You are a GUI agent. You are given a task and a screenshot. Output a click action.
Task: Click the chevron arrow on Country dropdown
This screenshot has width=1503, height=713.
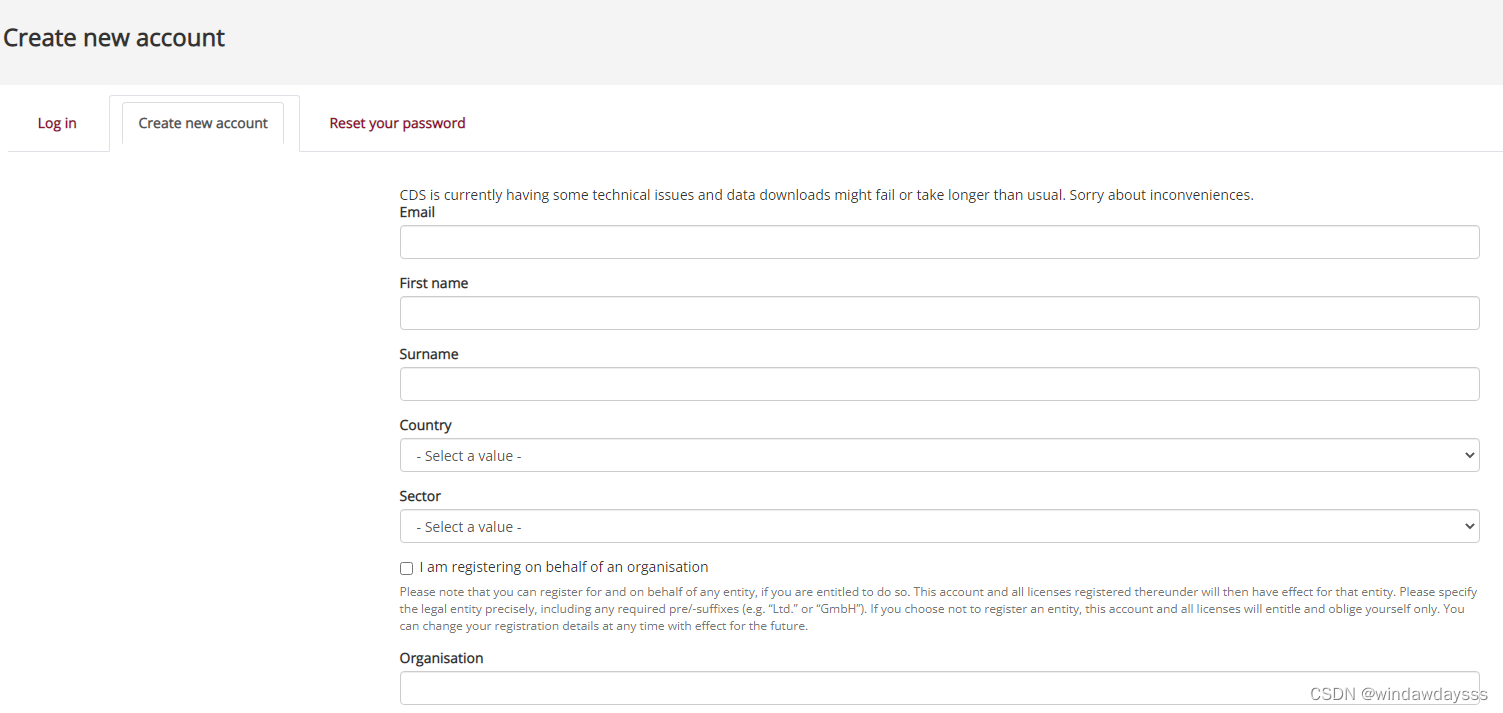[1468, 455]
